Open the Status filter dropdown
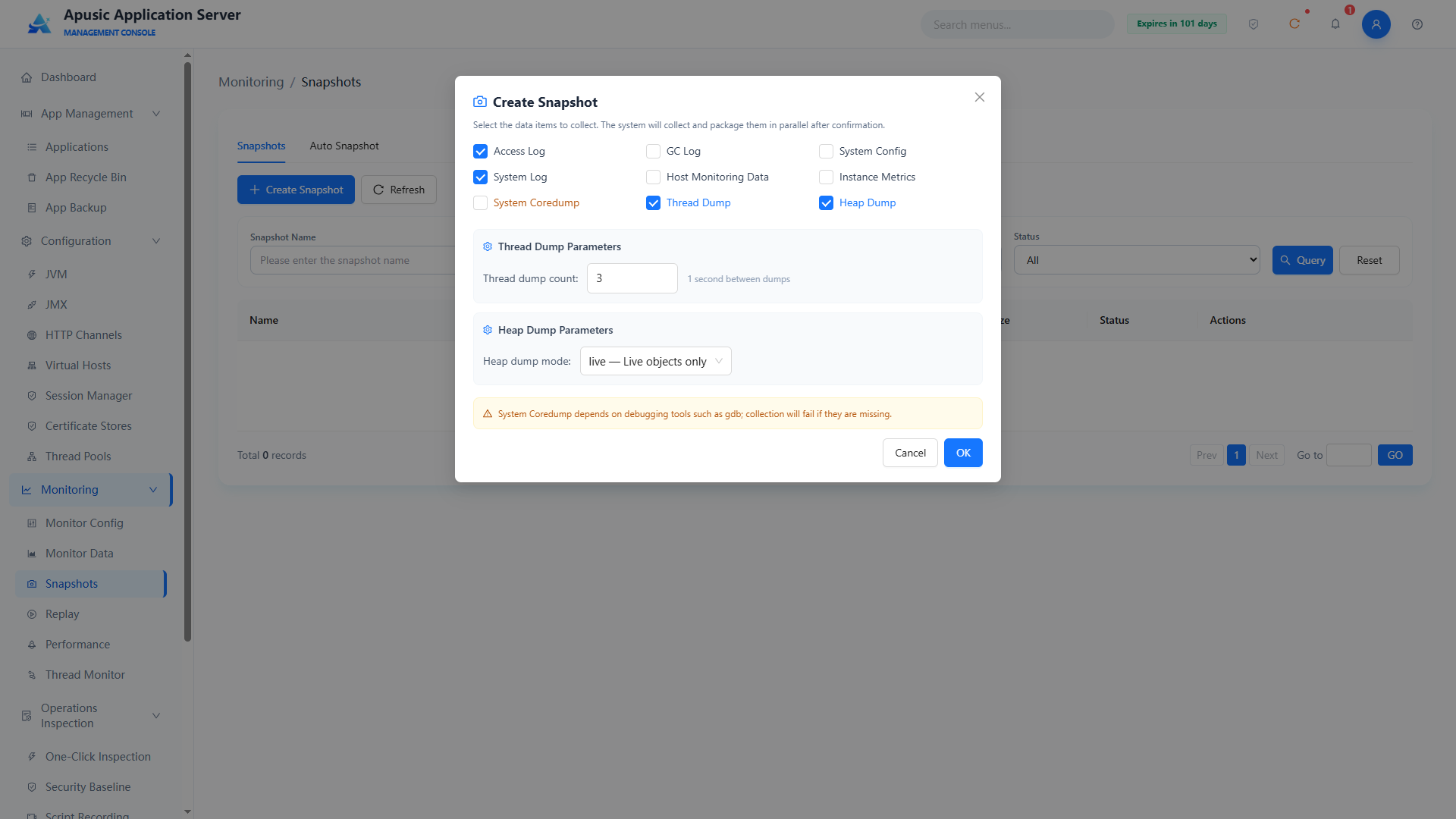Screen dimensions: 1456x819 pos(1137,260)
